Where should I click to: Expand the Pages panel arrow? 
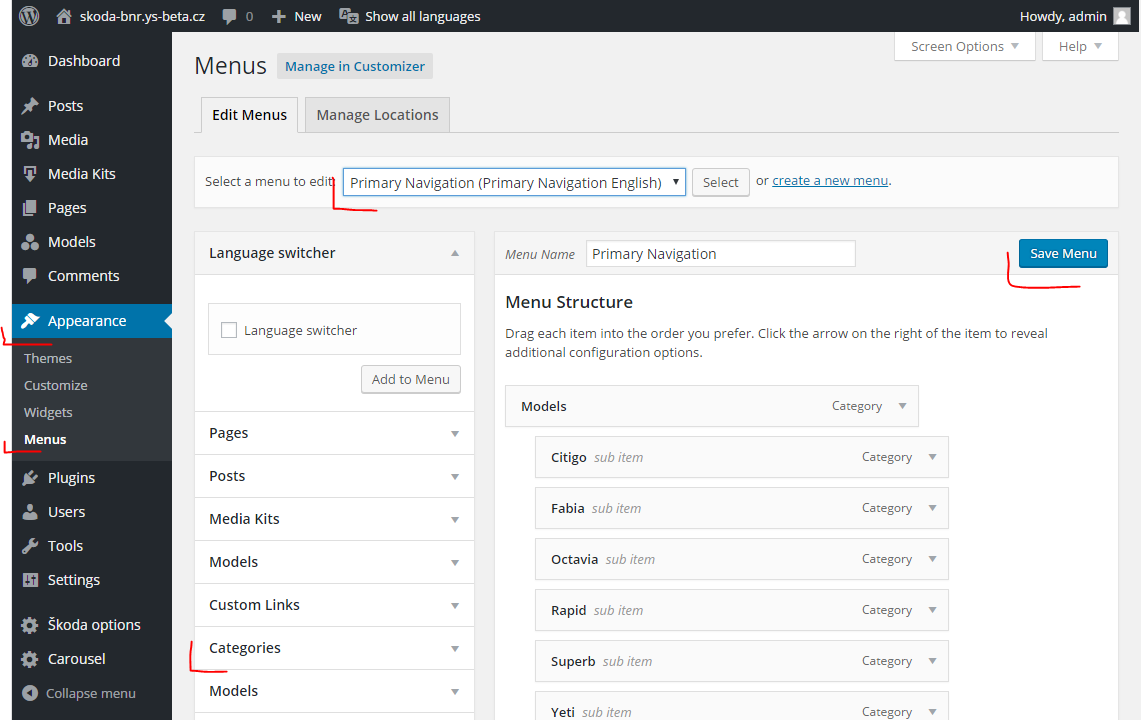455,434
